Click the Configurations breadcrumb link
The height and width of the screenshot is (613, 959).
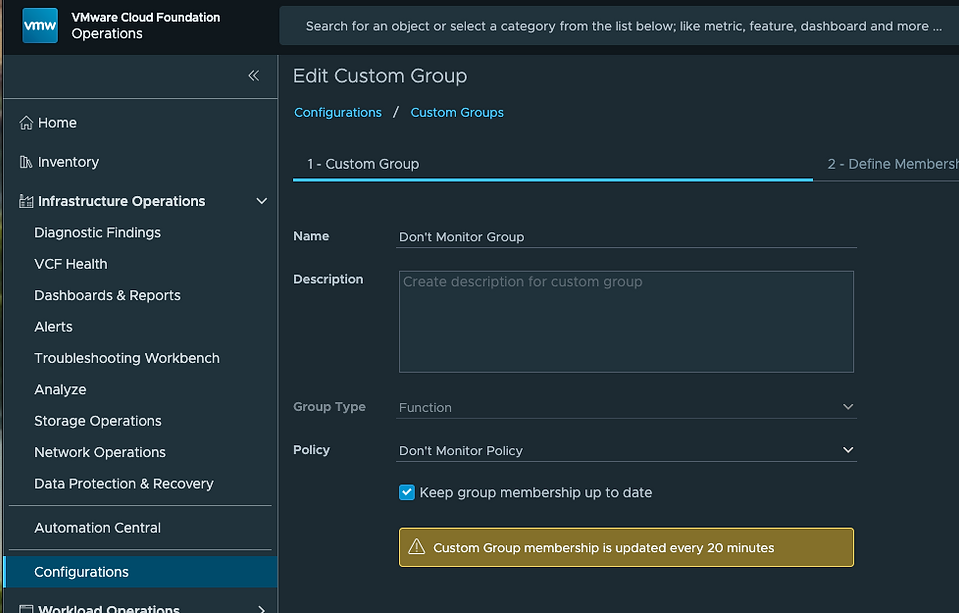point(338,113)
